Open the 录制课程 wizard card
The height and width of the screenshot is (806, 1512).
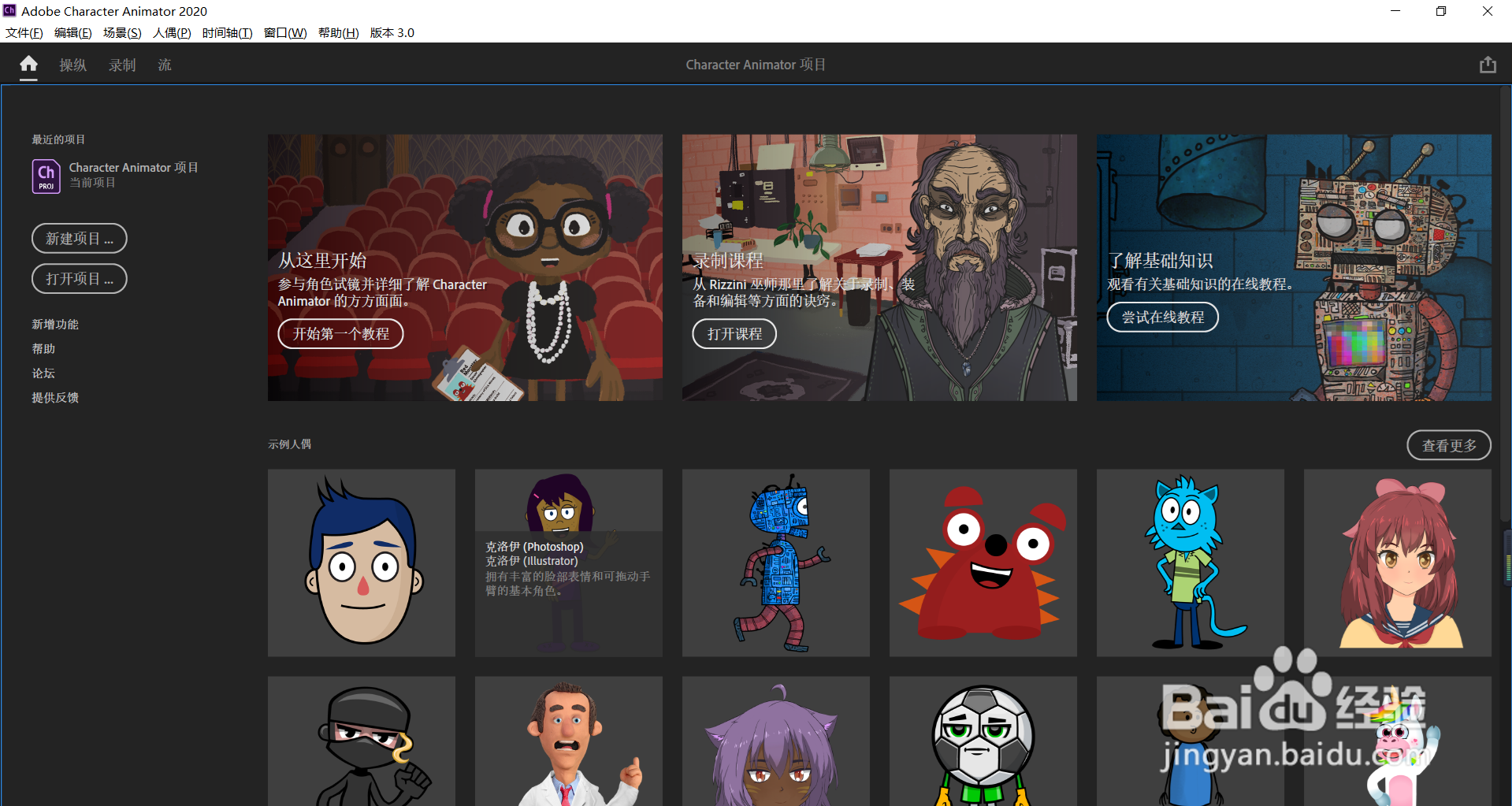(879, 267)
